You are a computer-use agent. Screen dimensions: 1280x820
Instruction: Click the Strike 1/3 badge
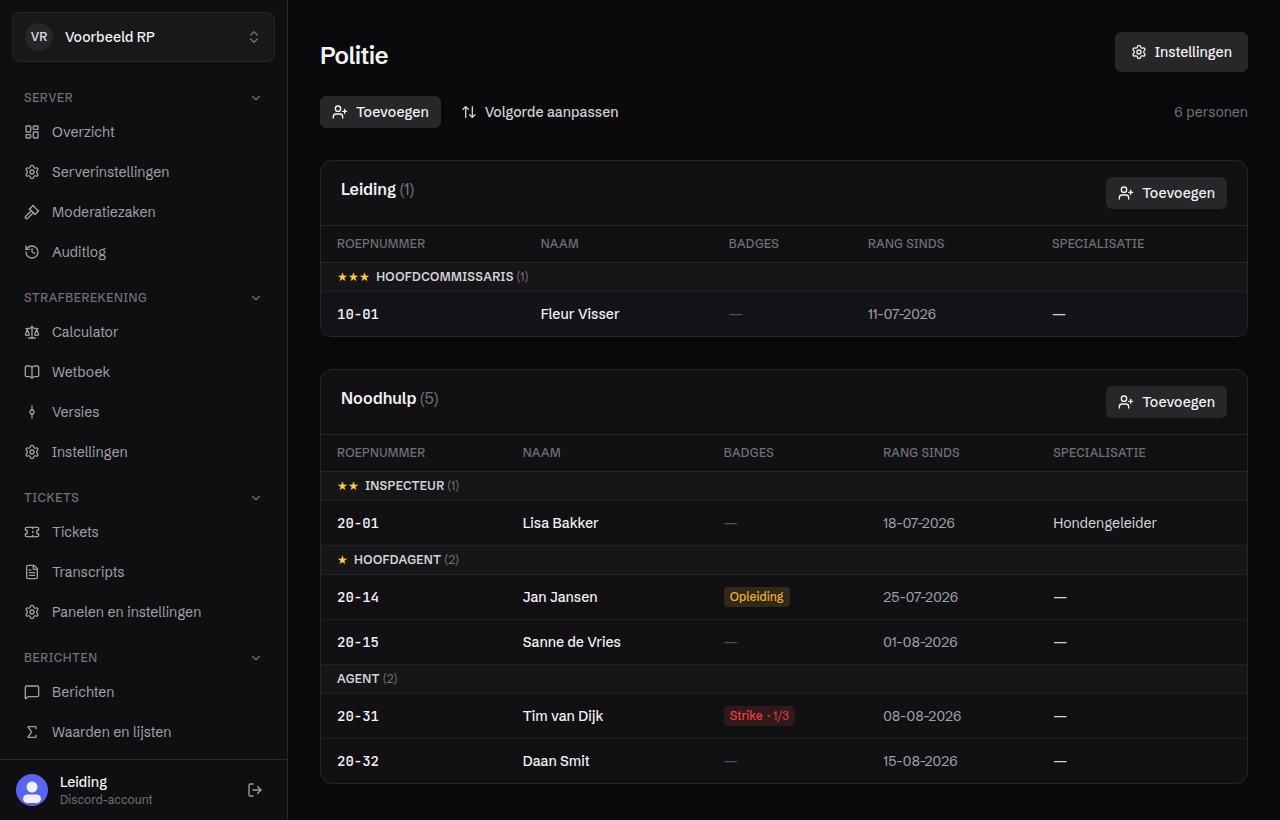(x=759, y=716)
